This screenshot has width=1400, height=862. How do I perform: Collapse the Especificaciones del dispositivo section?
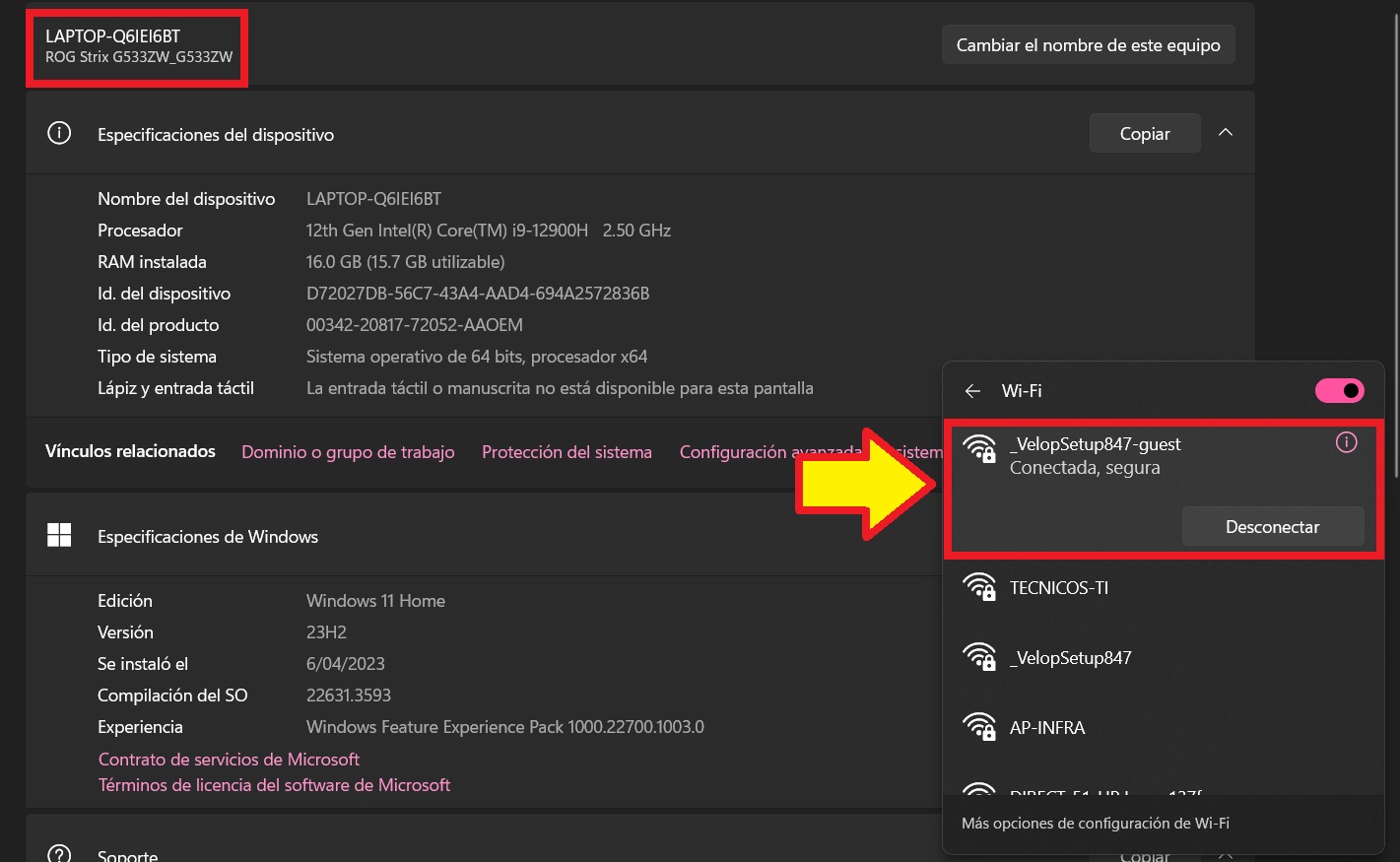(1225, 133)
